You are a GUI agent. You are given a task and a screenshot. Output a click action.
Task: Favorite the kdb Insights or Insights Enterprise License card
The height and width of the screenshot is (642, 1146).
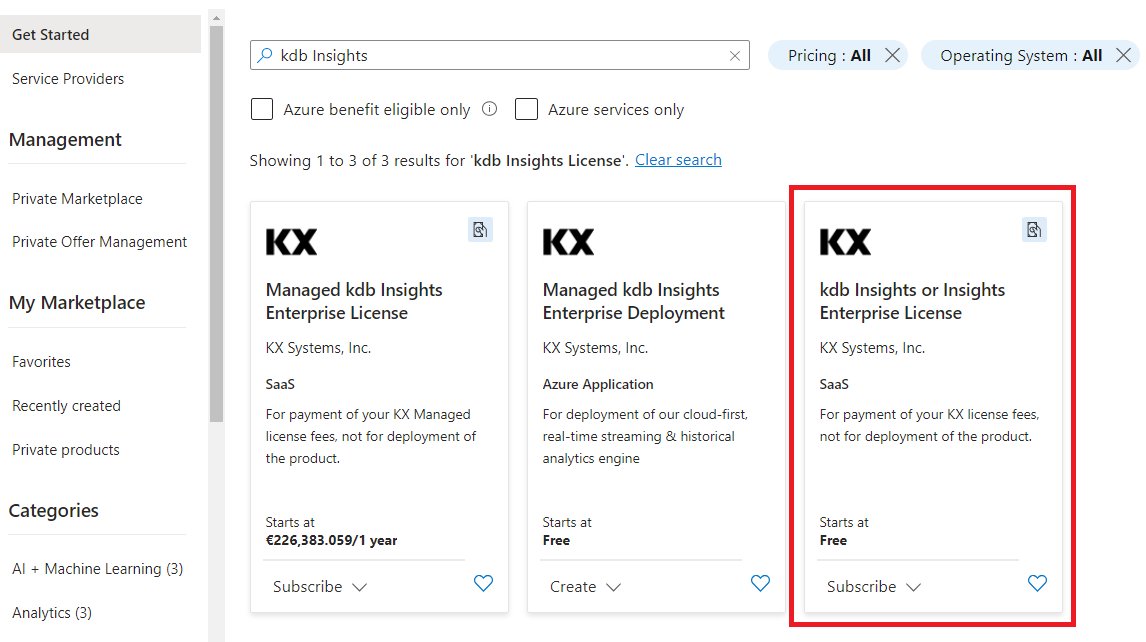point(1037,584)
